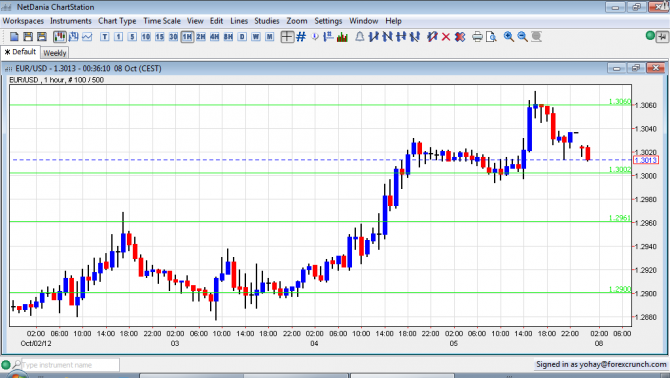Minimize the EUR/USD chart inner window
Image resolution: width=670 pixels, height=378 pixels.
(617, 68)
